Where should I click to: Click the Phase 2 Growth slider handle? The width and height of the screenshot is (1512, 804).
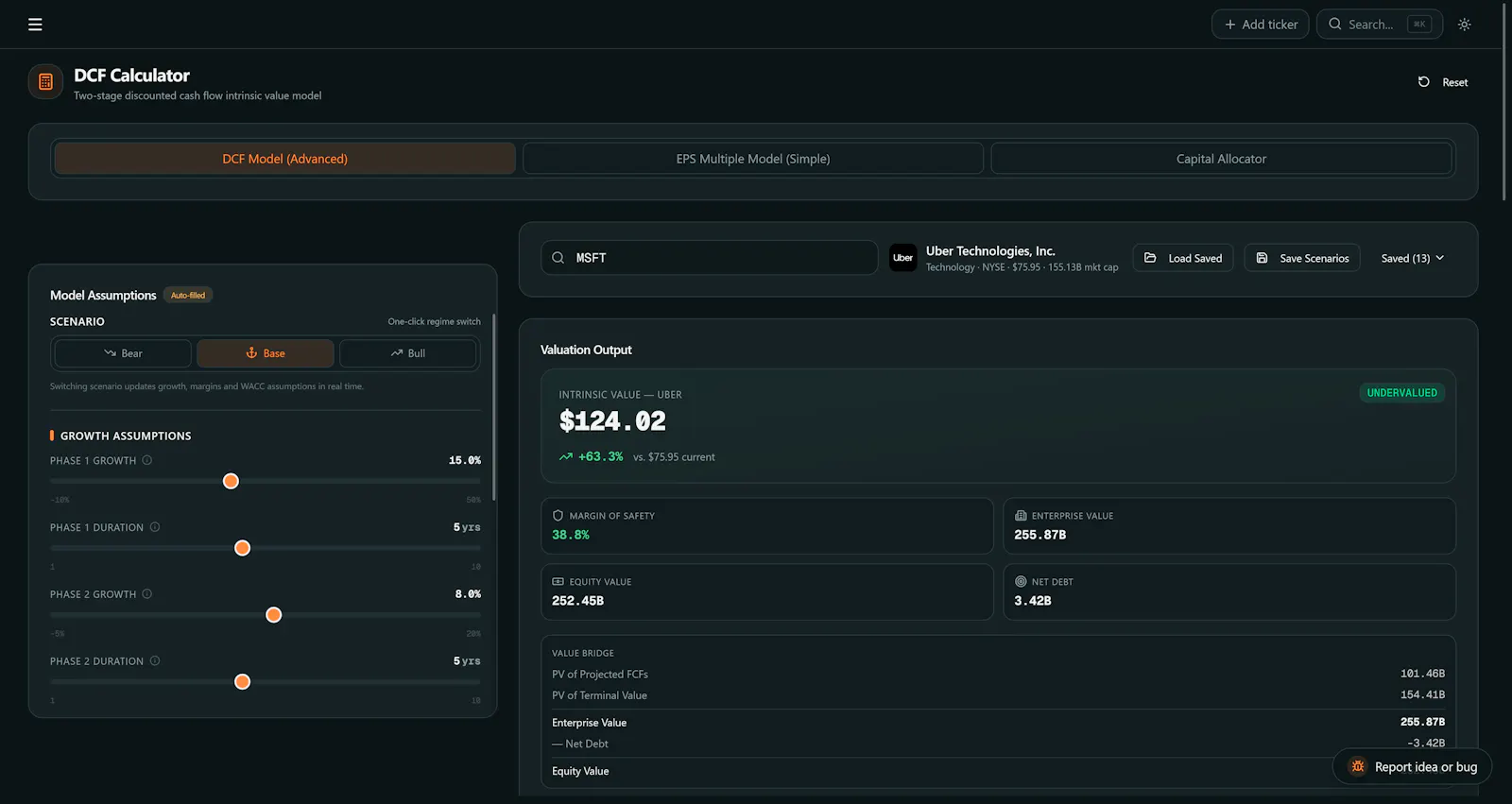pyautogui.click(x=274, y=615)
